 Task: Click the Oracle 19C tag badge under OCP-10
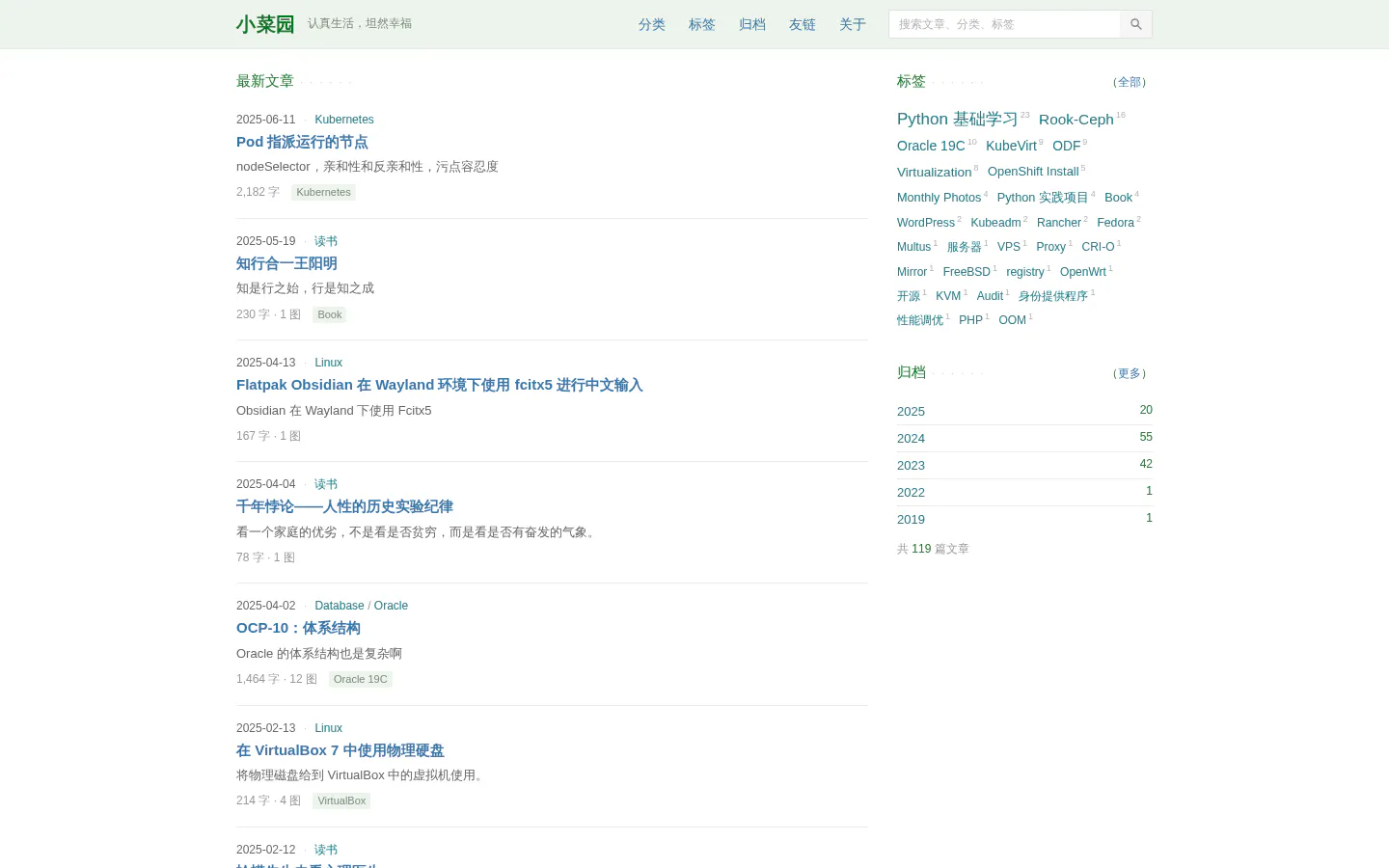pos(361,679)
